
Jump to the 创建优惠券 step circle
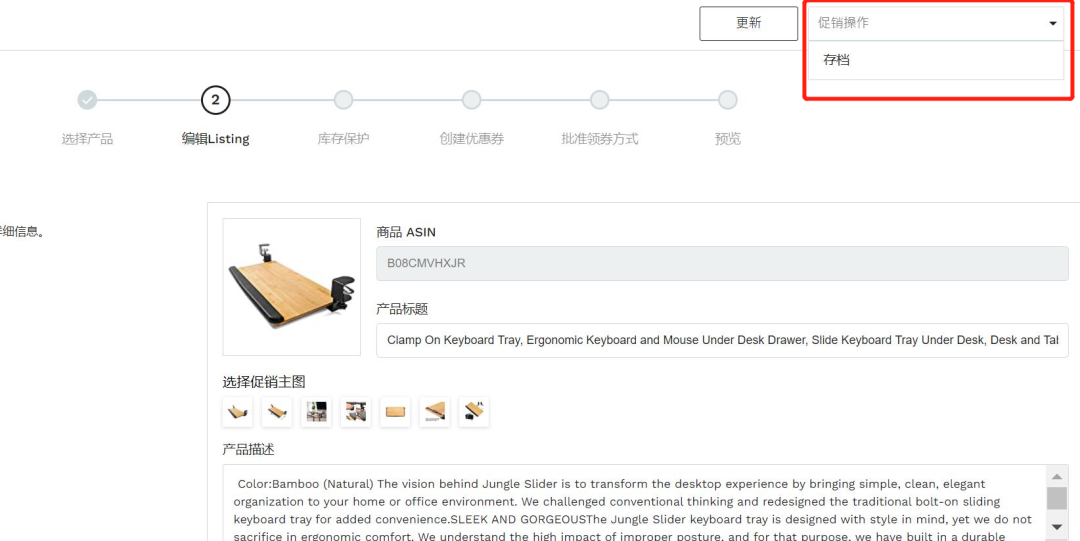click(x=471, y=100)
